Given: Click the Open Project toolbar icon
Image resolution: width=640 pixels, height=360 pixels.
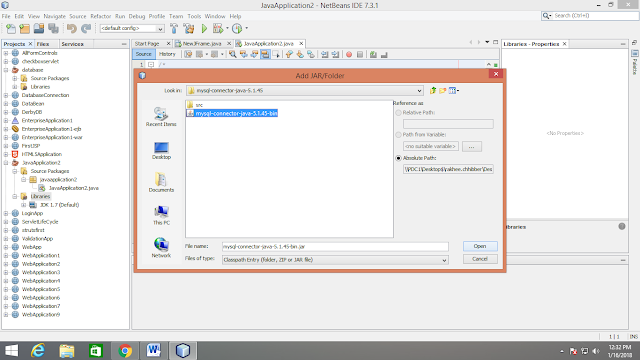Looking at the screenshot, I should coord(39,29).
